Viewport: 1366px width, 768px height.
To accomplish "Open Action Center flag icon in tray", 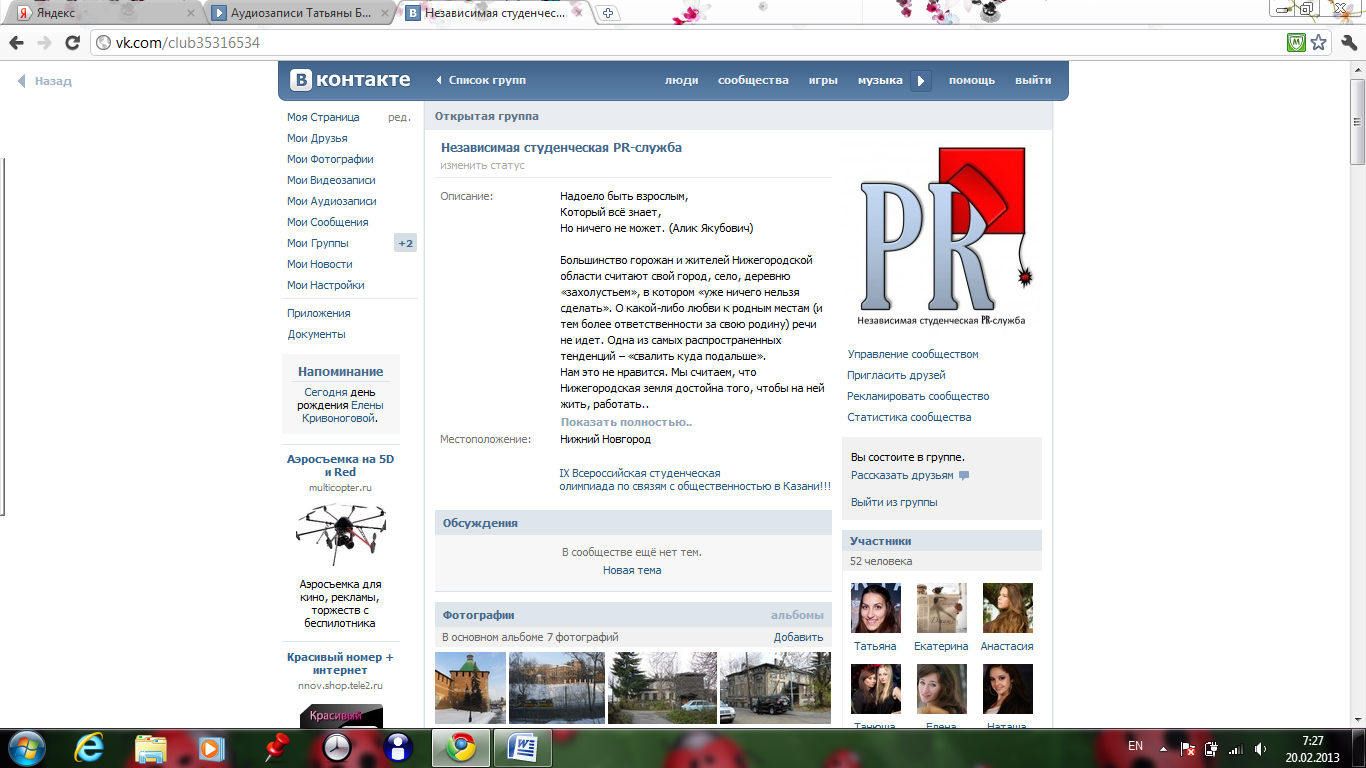I will click(x=1187, y=748).
